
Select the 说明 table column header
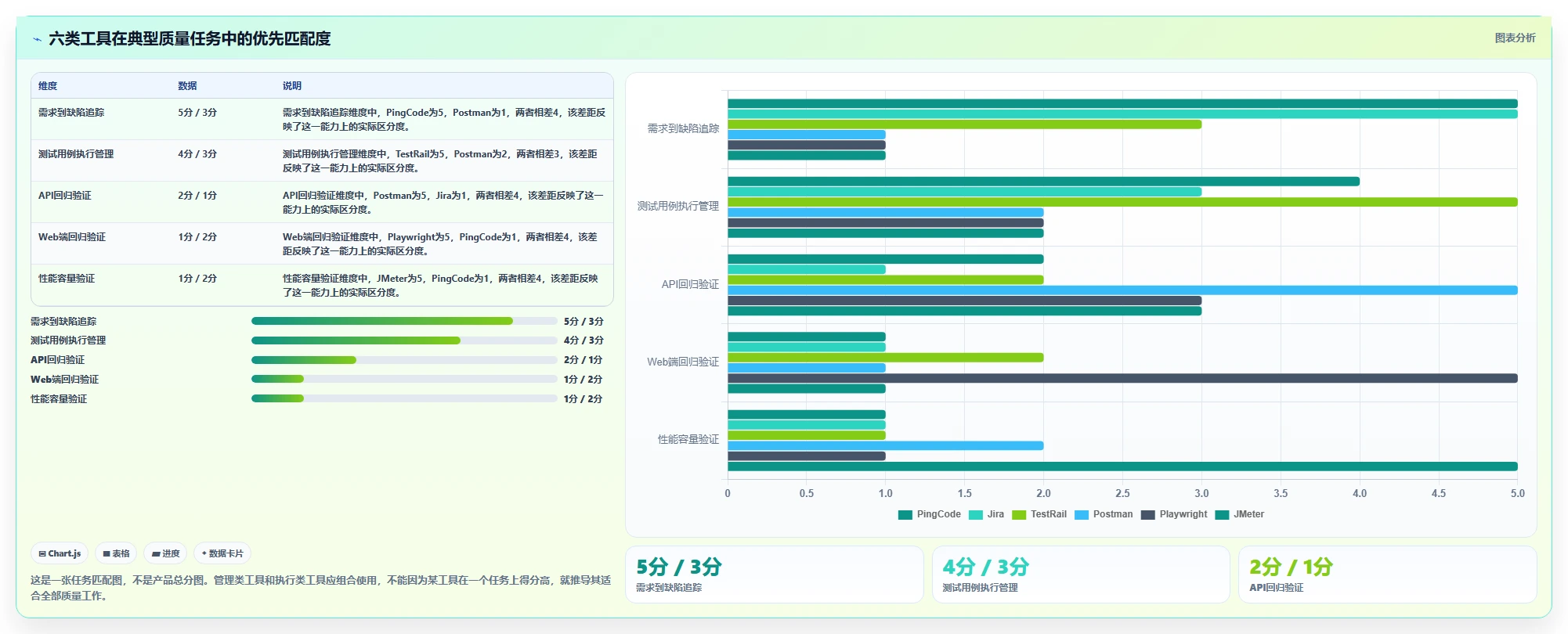[292, 86]
